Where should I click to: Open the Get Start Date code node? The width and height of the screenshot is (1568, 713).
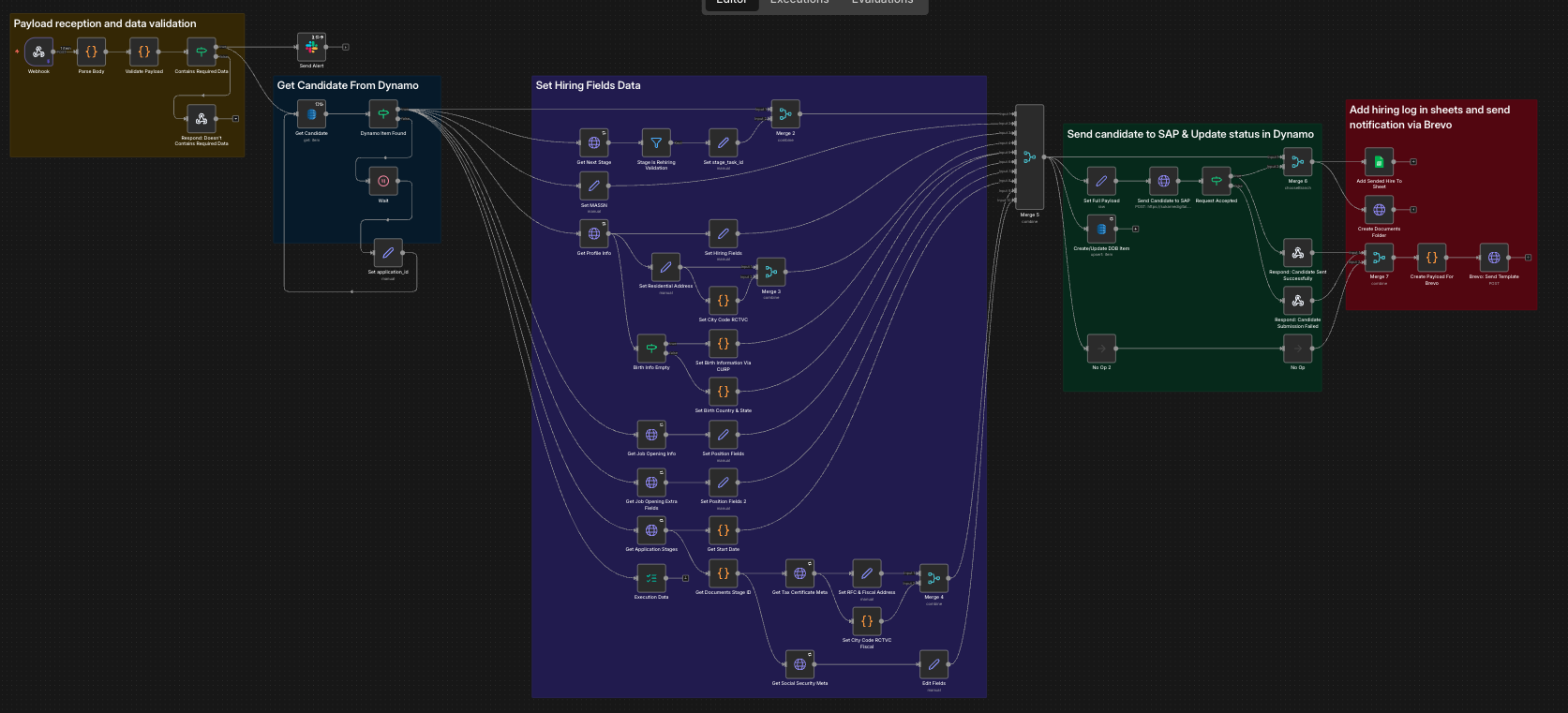(723, 530)
